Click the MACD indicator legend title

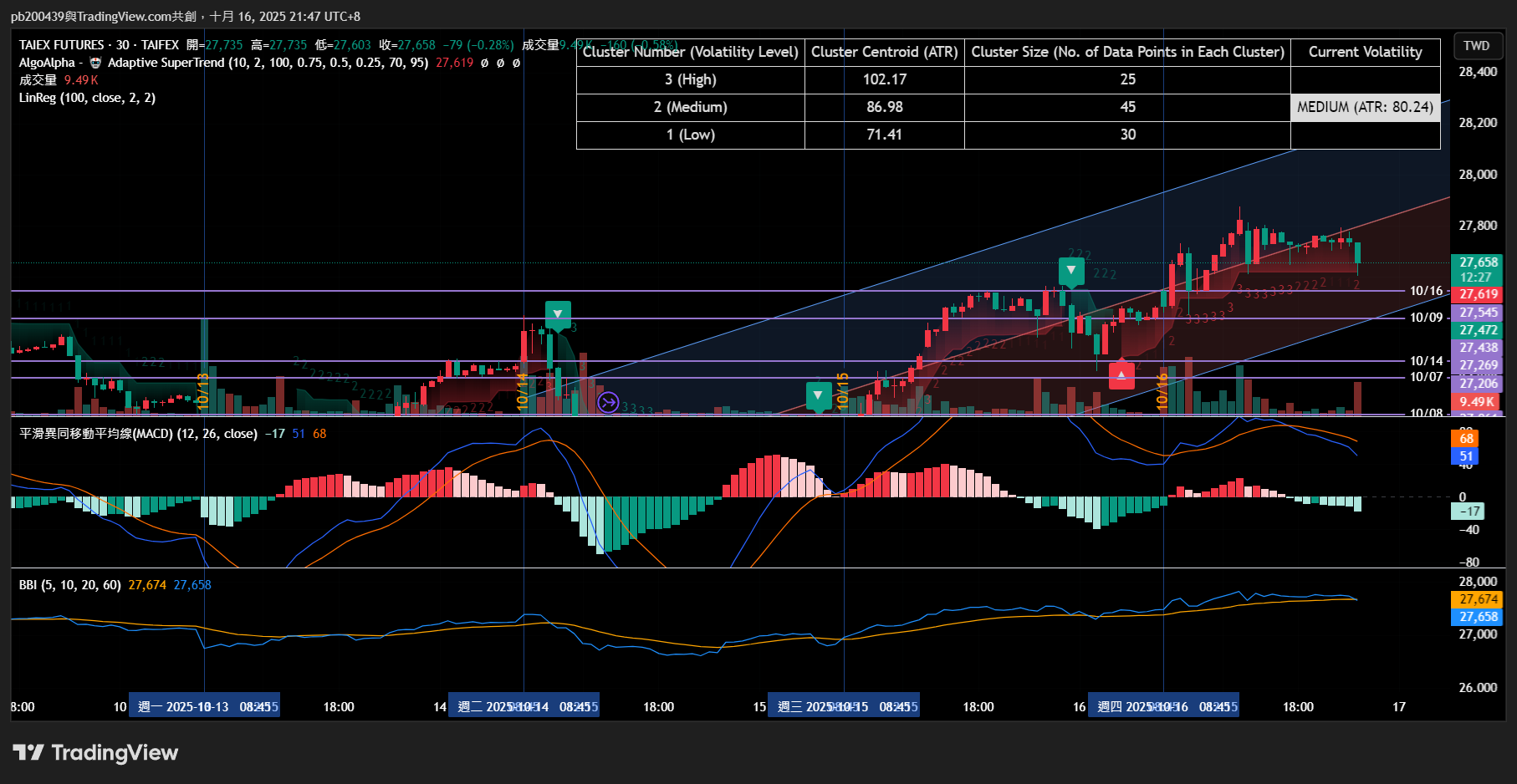point(138,434)
